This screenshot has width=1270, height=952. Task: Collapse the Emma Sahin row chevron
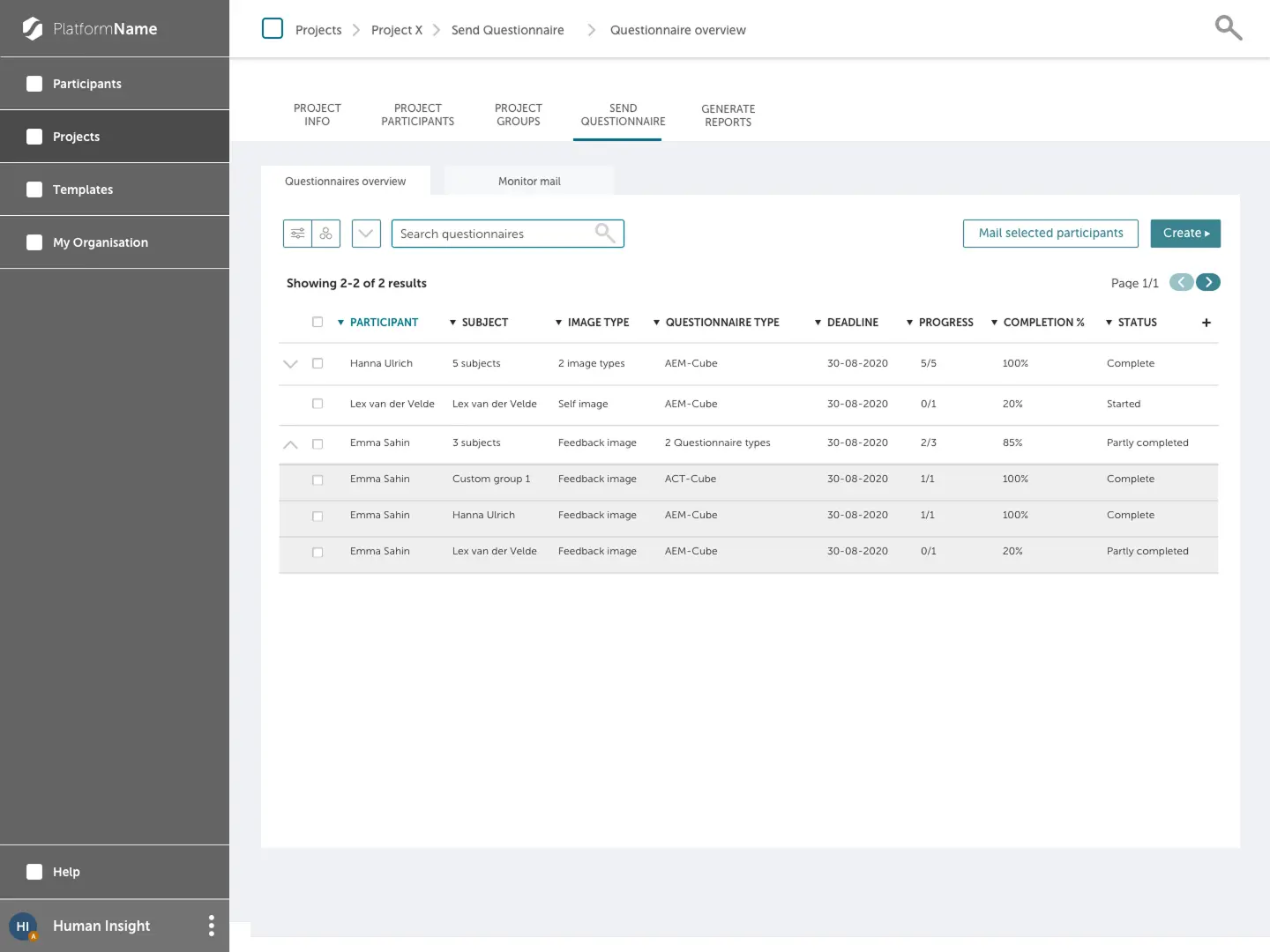click(x=290, y=444)
